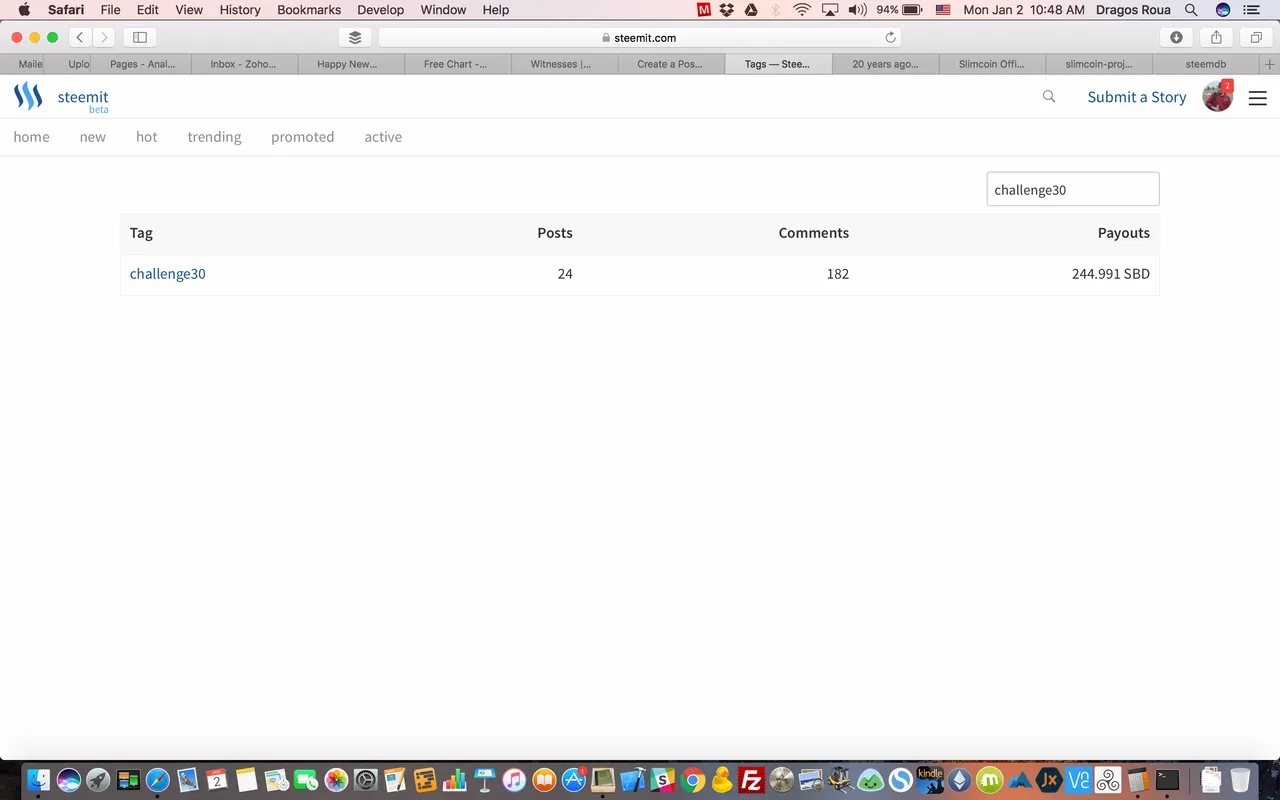This screenshot has width=1280, height=800.
Task: Click the layers extension icon beside address bar
Action: tap(355, 37)
